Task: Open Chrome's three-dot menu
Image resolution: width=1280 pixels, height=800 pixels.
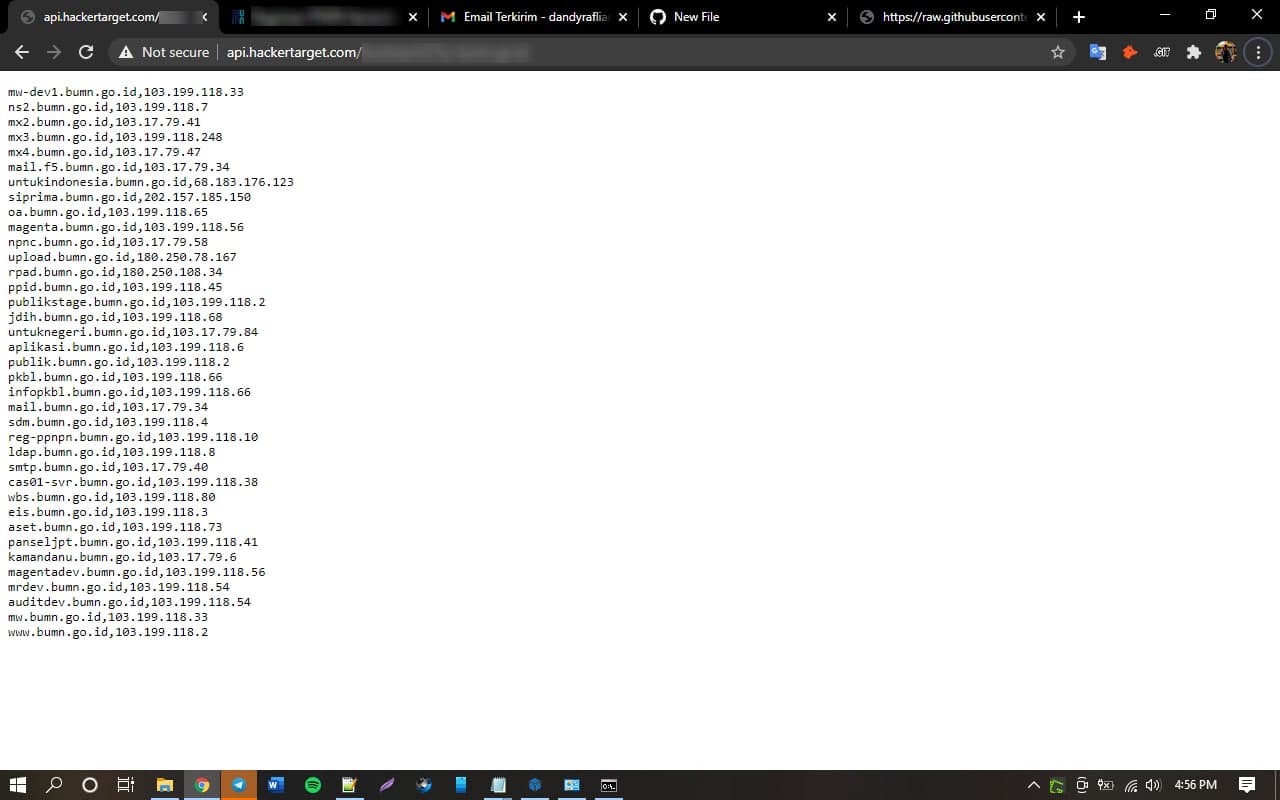Action: coord(1258,52)
